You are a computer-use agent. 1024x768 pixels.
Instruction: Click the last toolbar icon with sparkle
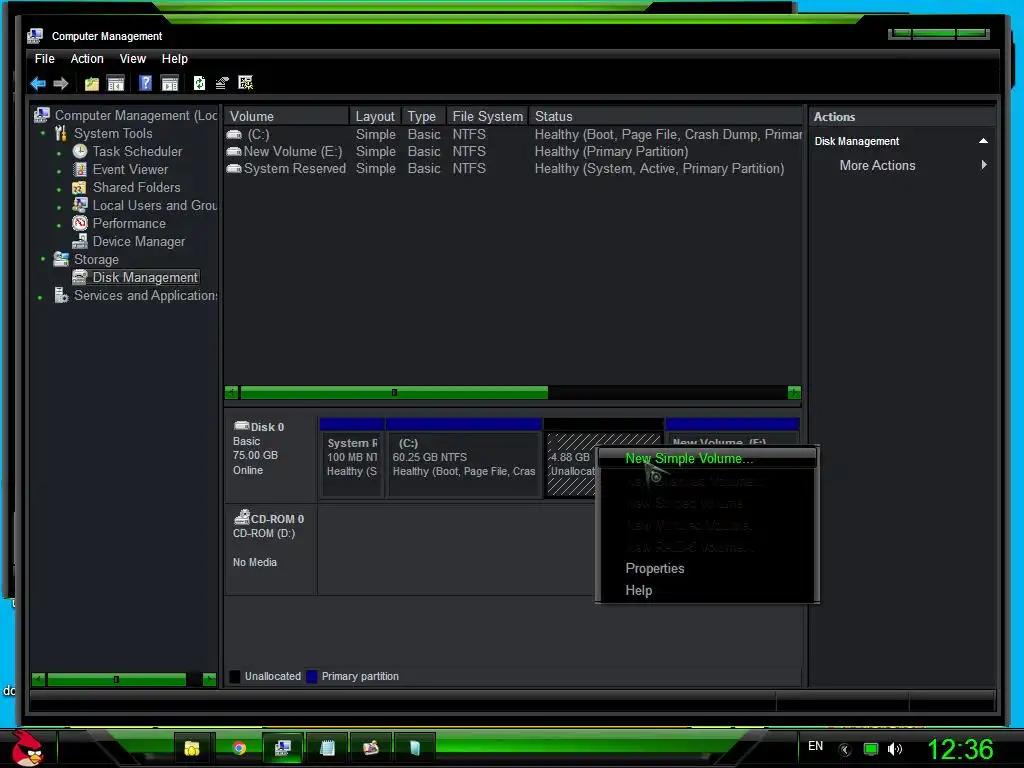[246, 83]
